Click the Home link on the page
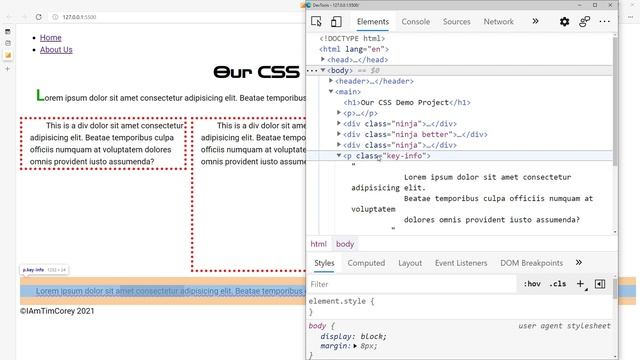 point(51,38)
